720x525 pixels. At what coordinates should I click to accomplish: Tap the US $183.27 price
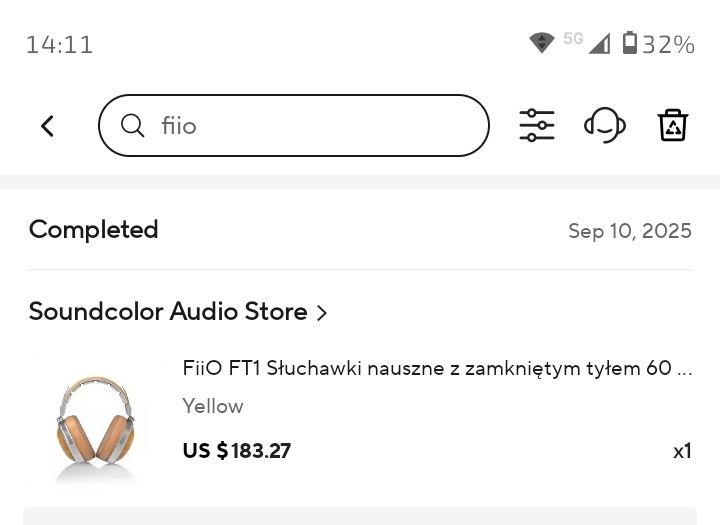[x=237, y=451]
